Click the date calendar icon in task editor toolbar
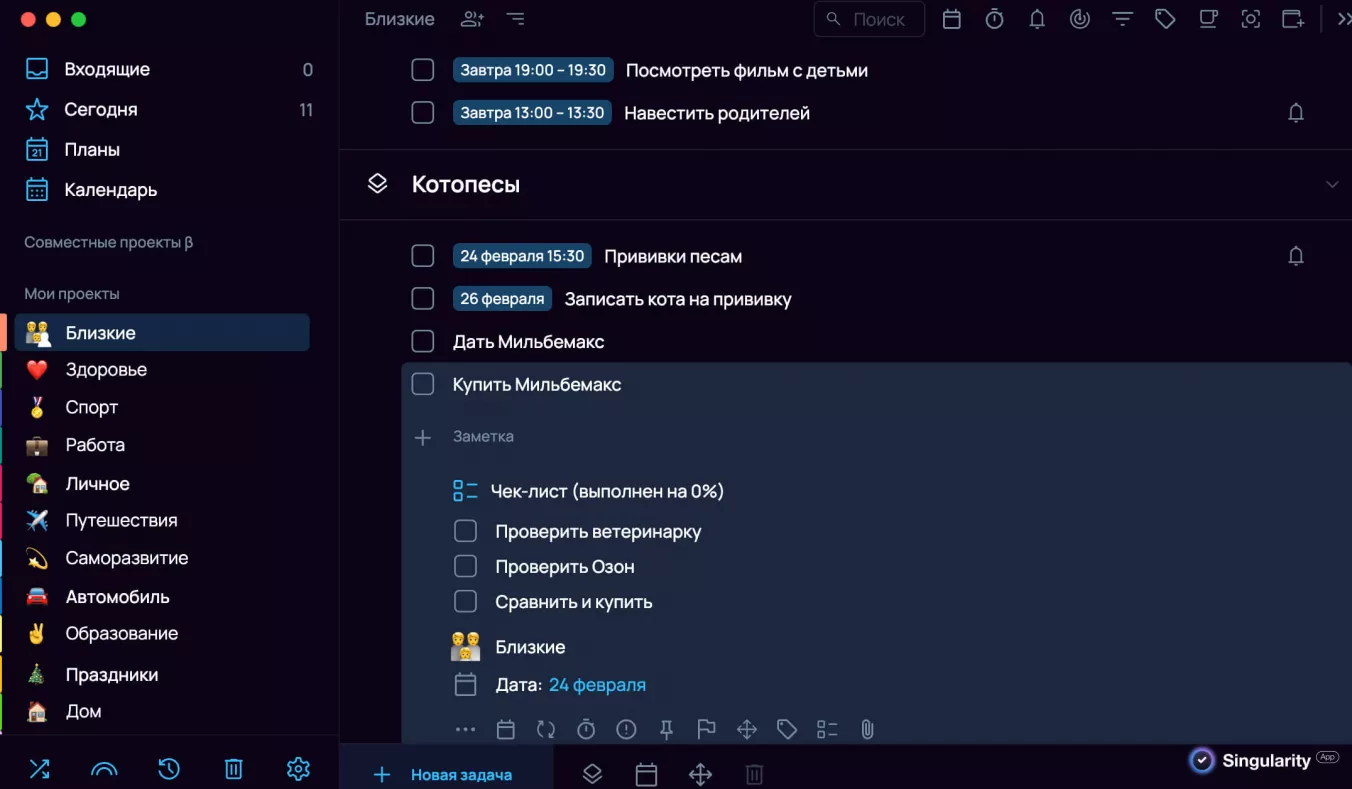 [506, 730]
